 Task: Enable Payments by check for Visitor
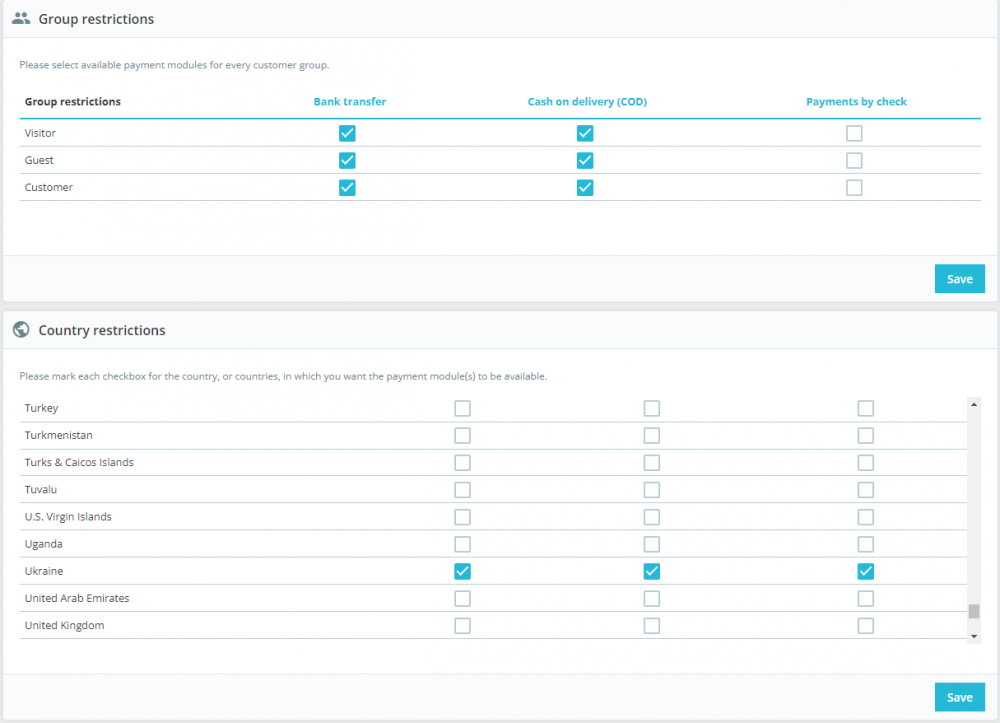pyautogui.click(x=854, y=133)
